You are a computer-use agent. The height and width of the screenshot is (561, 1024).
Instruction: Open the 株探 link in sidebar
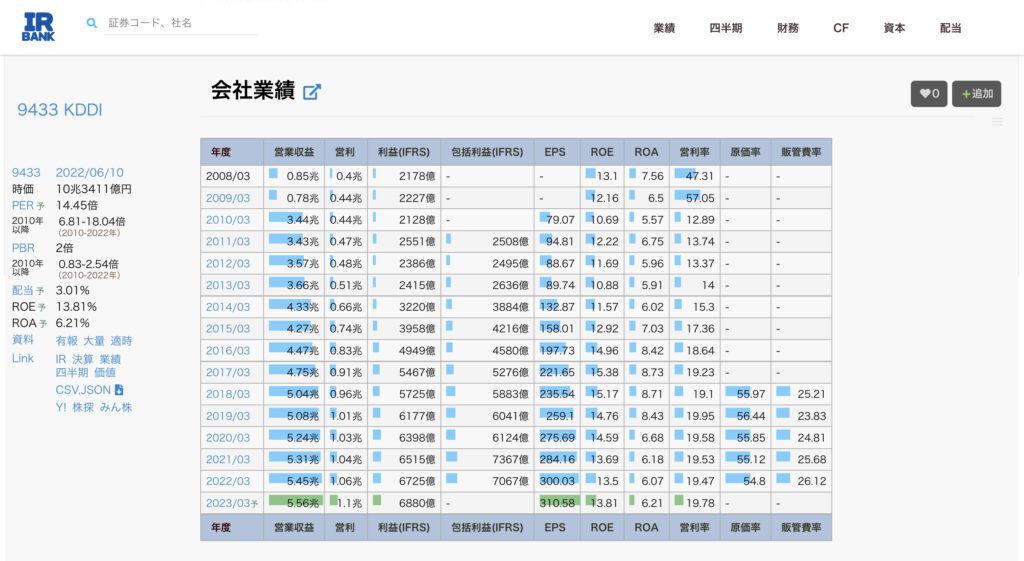(83, 408)
